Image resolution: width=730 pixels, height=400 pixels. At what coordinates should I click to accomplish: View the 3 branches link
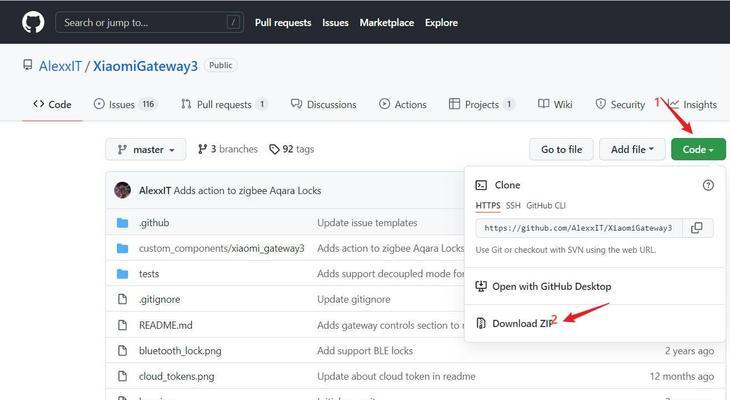(x=228, y=149)
